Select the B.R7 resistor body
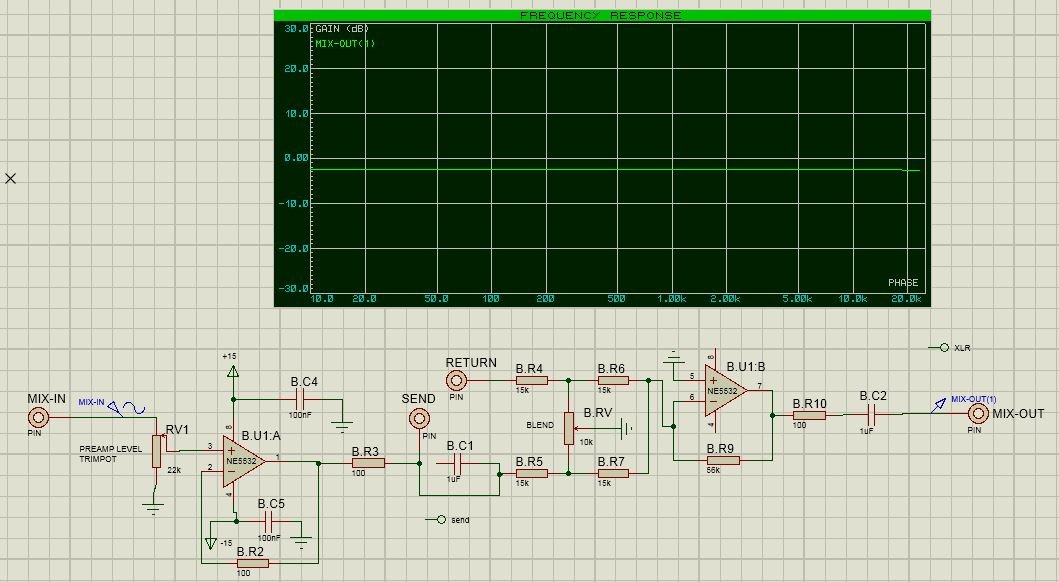This screenshot has width=1059, height=582. 613,474
